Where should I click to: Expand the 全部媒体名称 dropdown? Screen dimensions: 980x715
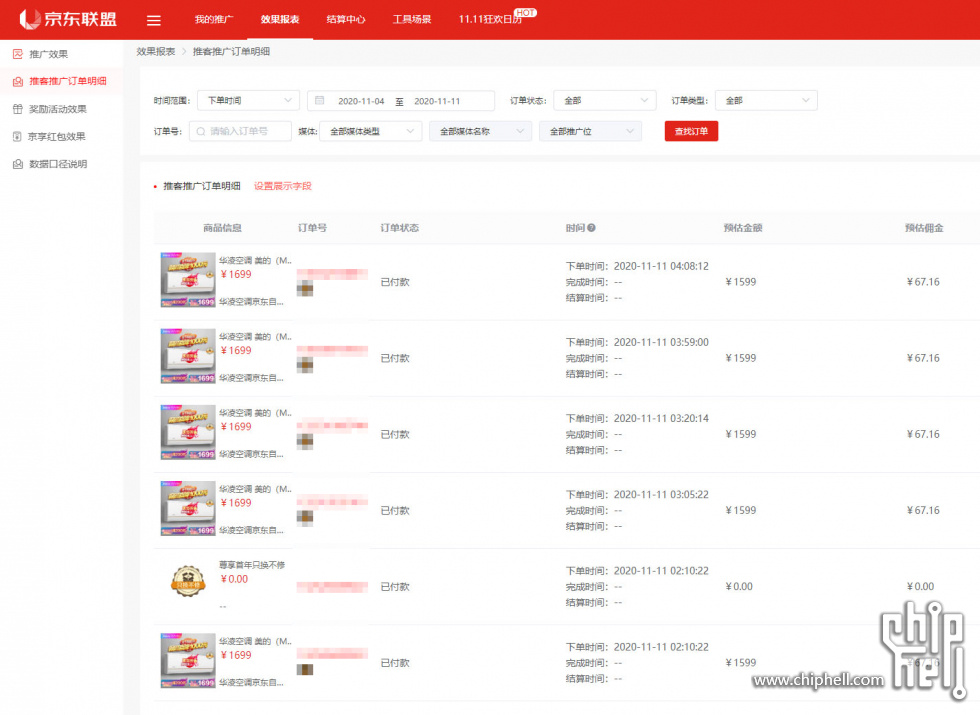481,131
